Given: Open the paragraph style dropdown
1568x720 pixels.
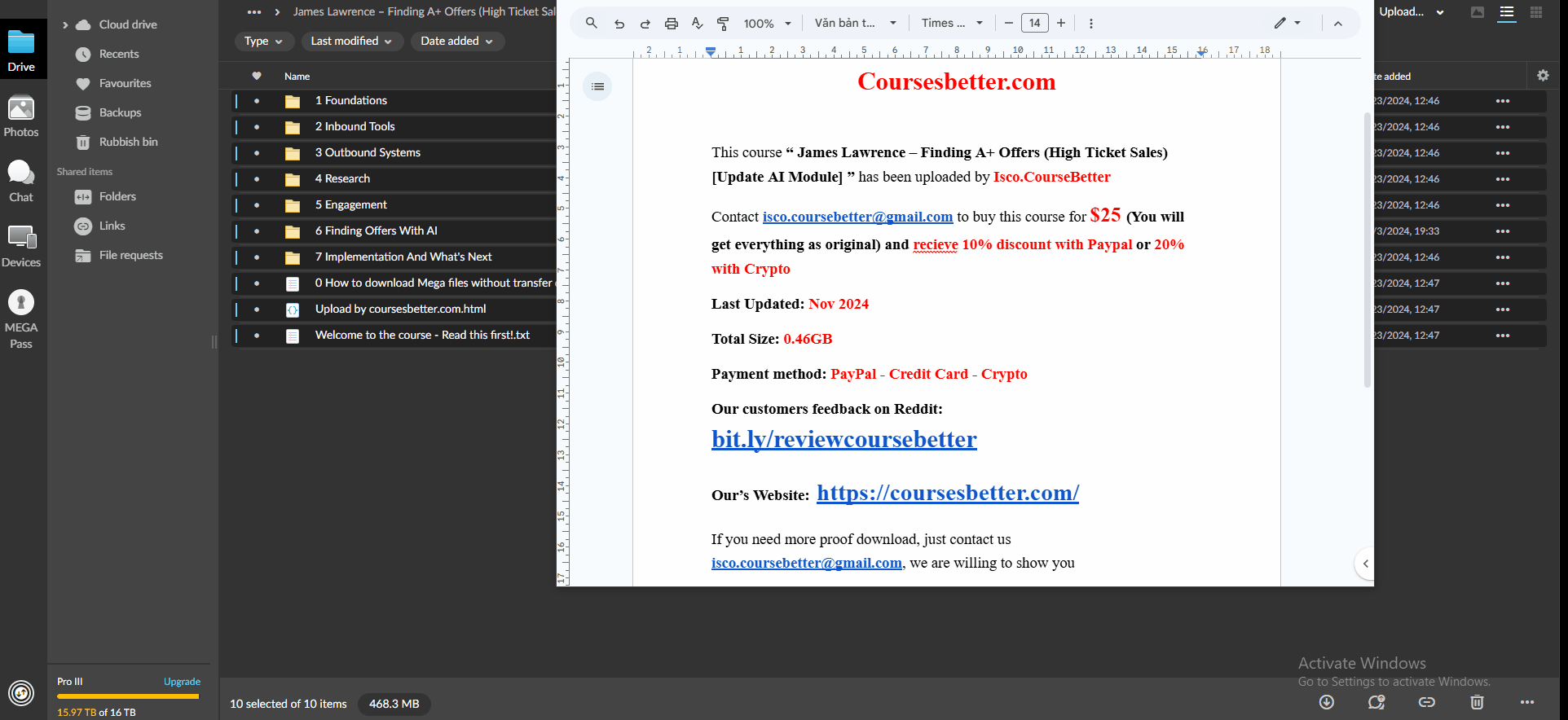Looking at the screenshot, I should (856, 23).
